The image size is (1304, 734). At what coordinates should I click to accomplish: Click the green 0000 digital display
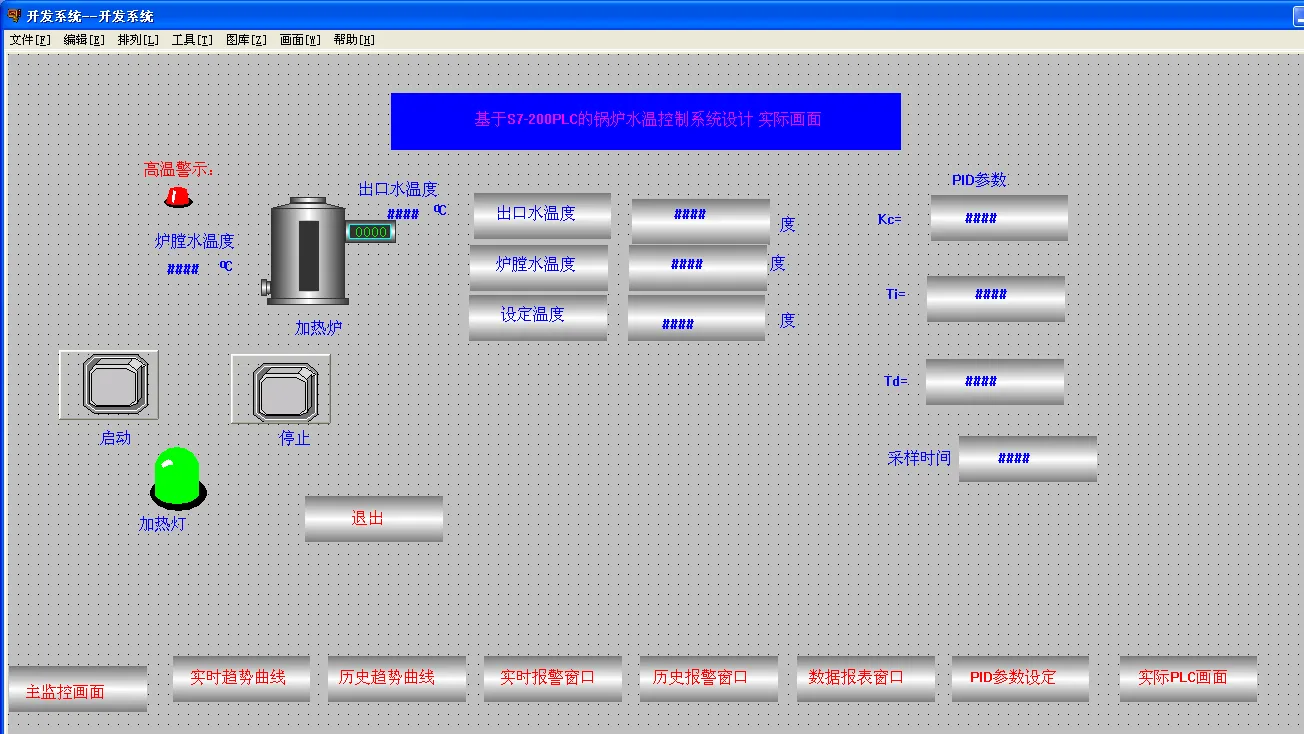371,232
